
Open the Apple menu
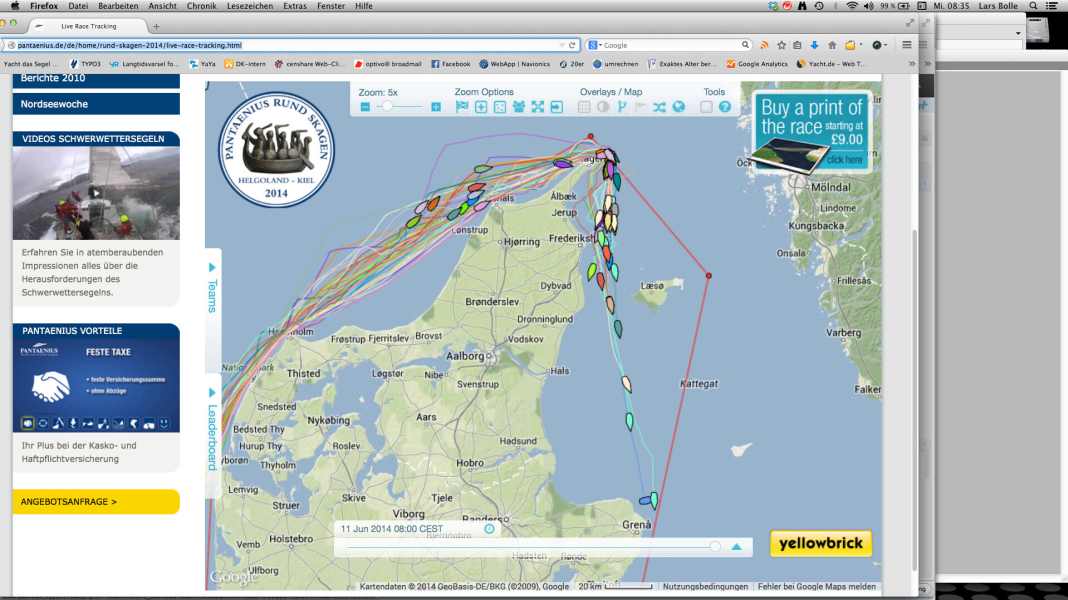click(15, 5)
